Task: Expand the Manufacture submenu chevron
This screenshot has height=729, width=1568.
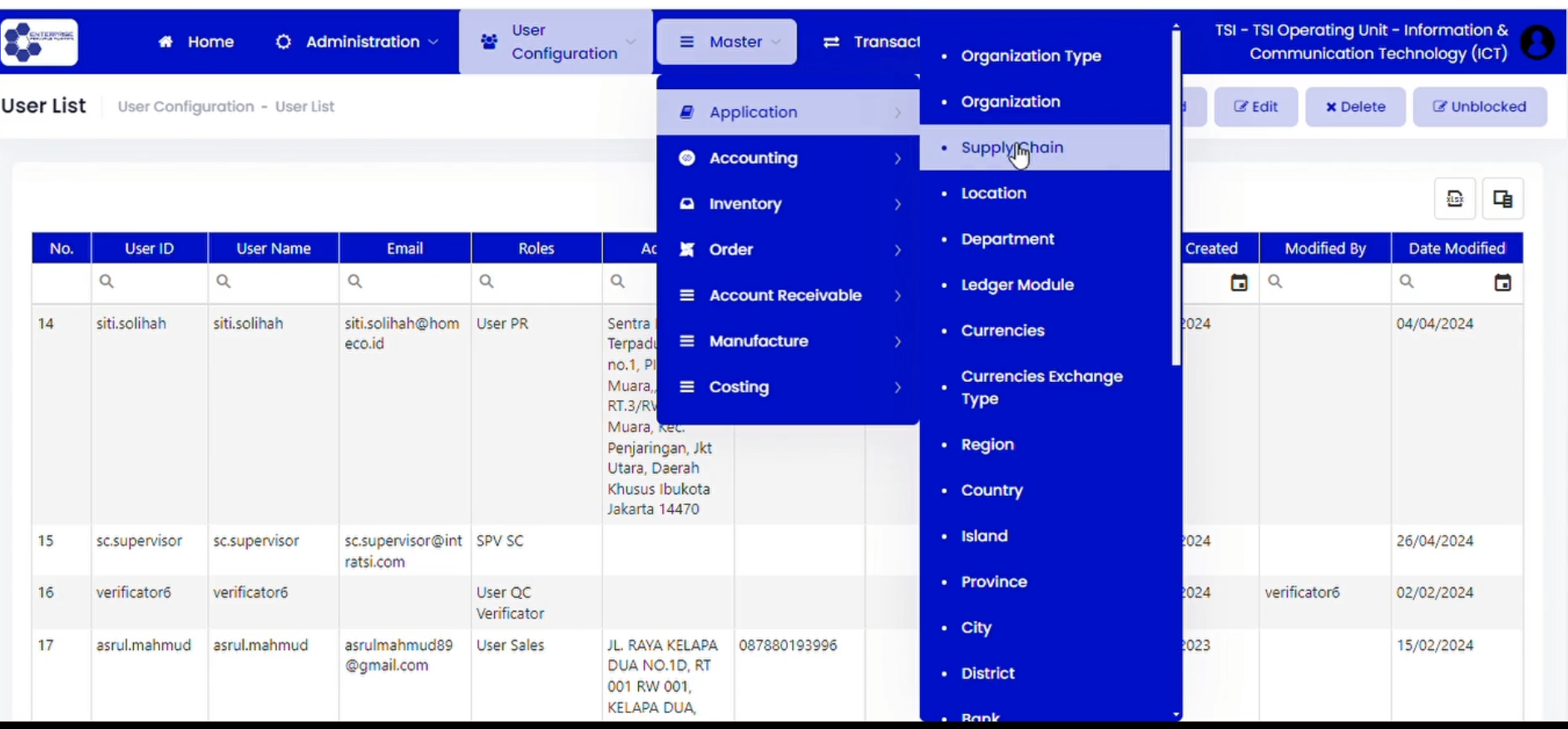Action: click(898, 341)
